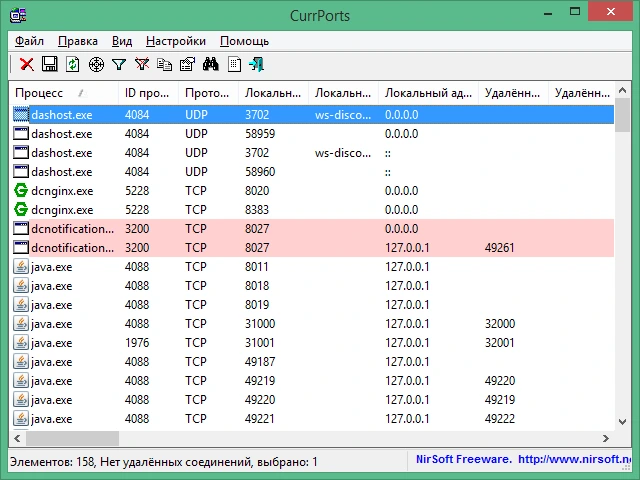
Task: Click the icon of dashost.exe port 58959
Action: coord(21,133)
